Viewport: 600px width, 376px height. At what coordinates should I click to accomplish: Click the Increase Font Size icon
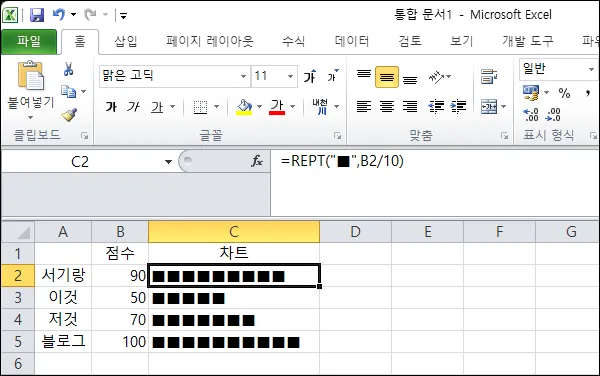pos(310,77)
